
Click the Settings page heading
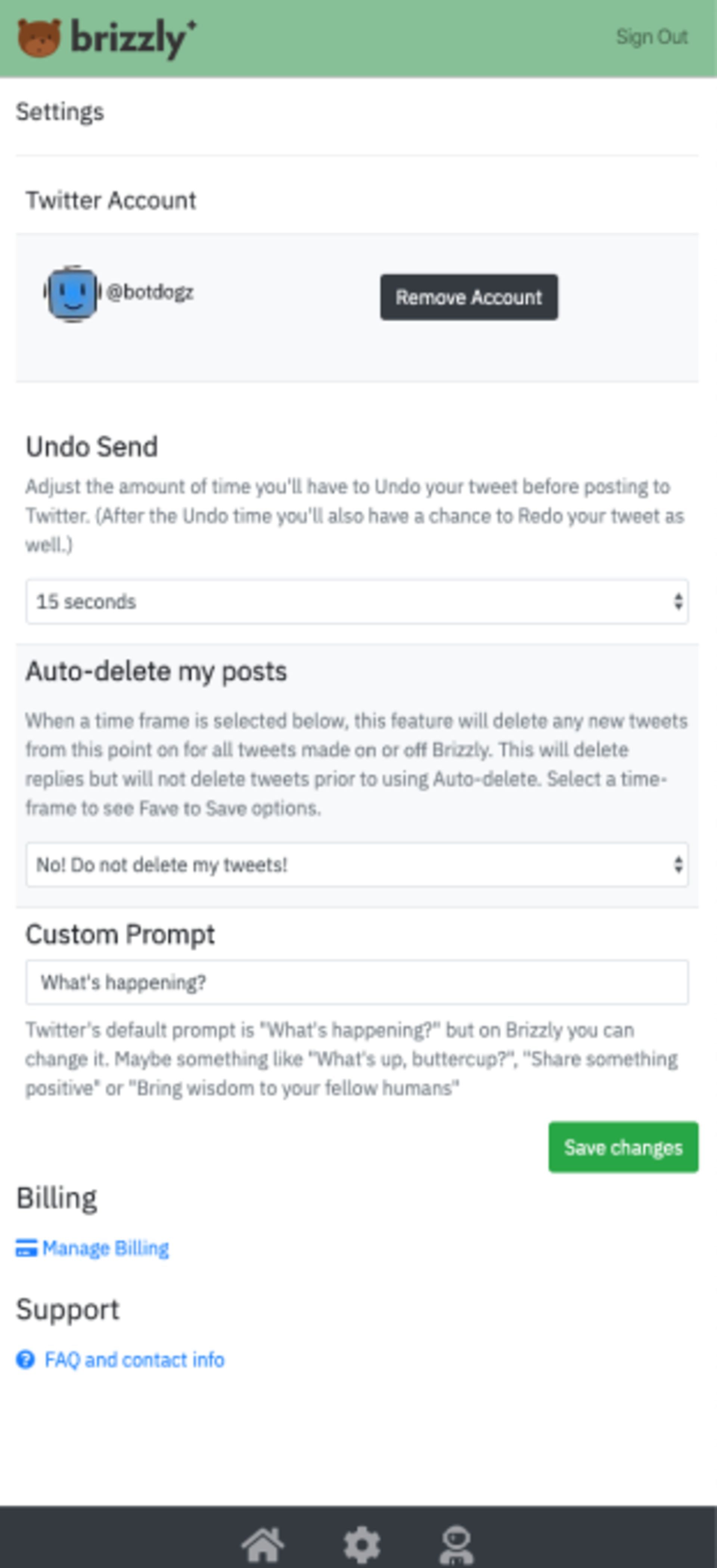click(x=60, y=112)
